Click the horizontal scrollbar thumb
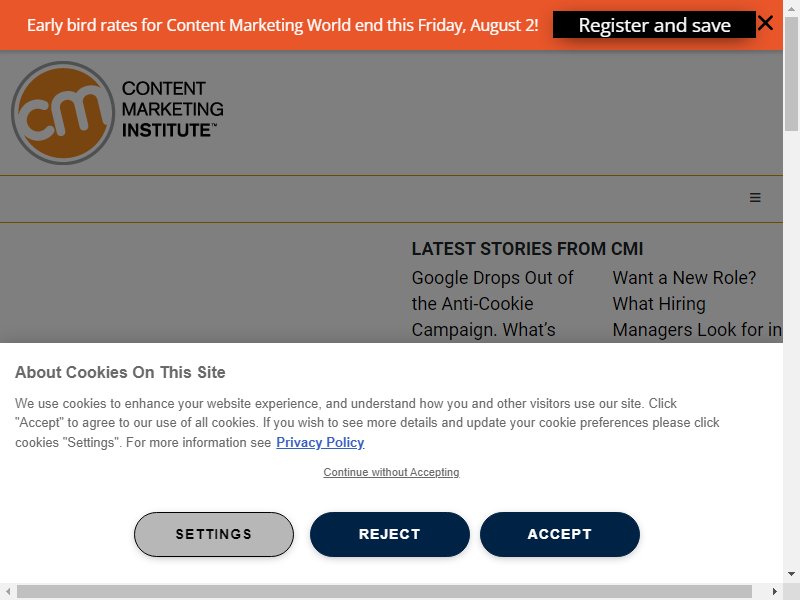Viewport: 800px width, 600px height. click(384, 592)
